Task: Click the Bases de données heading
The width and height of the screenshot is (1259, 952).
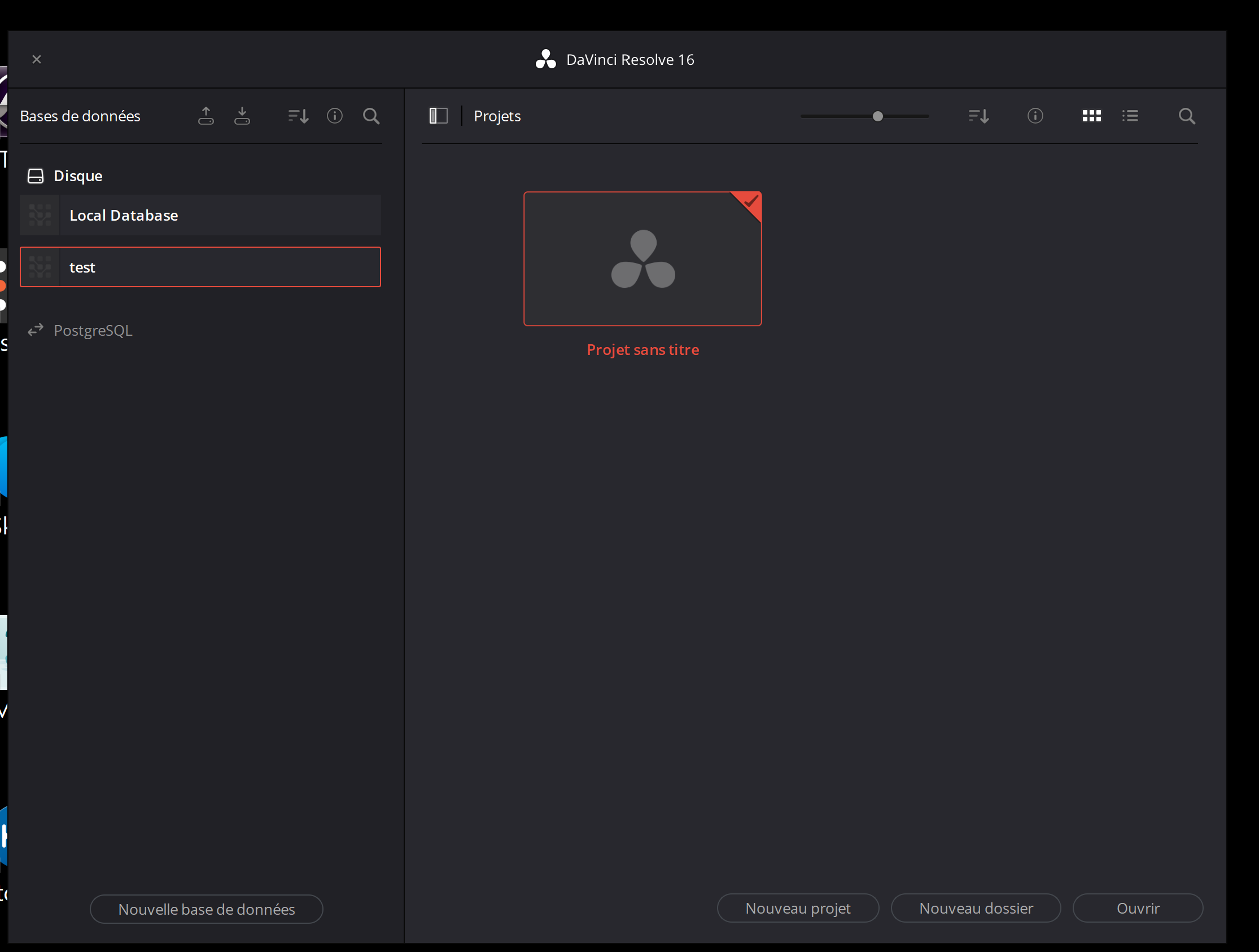Action: pos(80,116)
